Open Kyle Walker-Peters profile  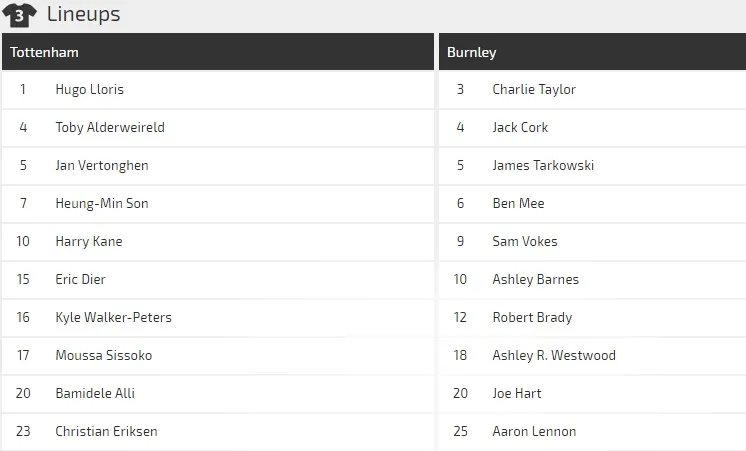114,318
